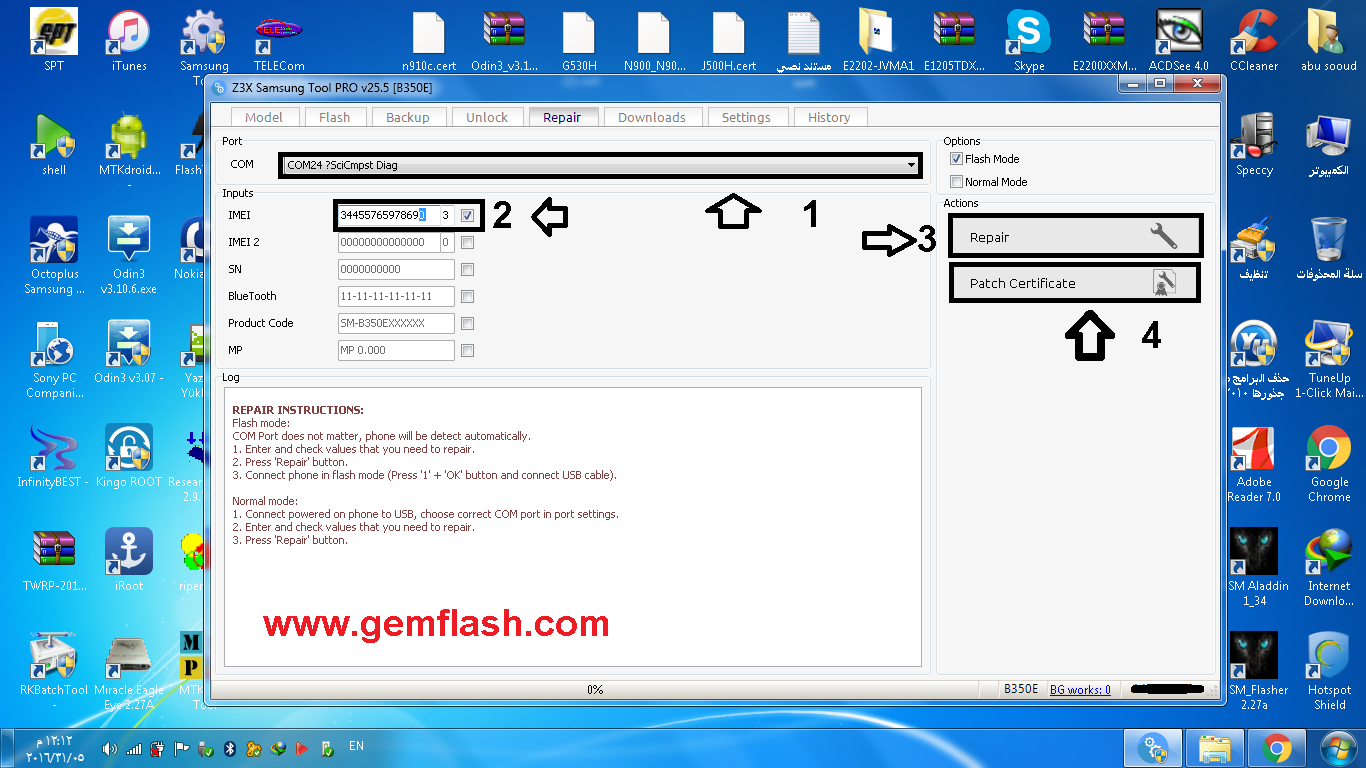Viewport: 1366px width, 768px height.
Task: Enable the BlueTooth checkbox
Action: click(467, 296)
